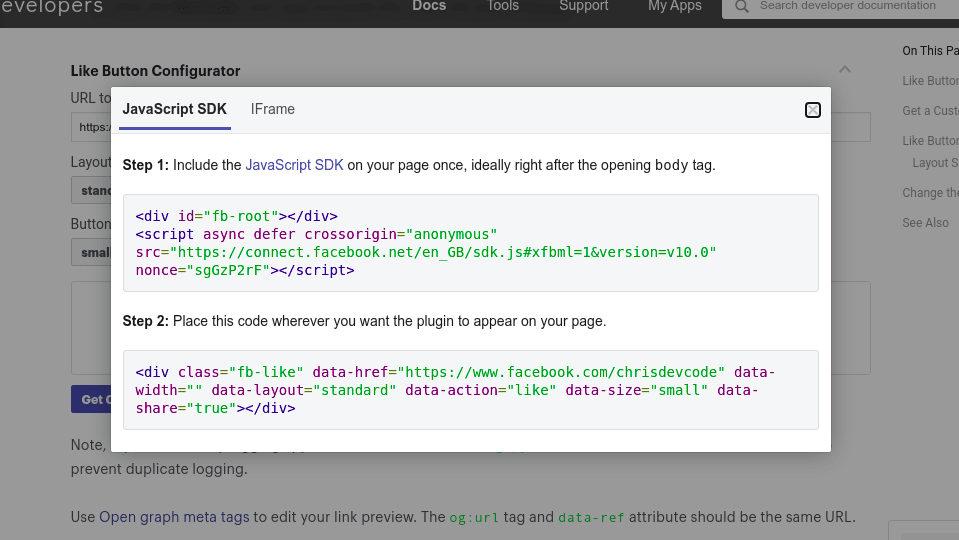Screen dimensions: 959x540
Task: Click the 'Step 1:' label
Action: [x=146, y=165]
